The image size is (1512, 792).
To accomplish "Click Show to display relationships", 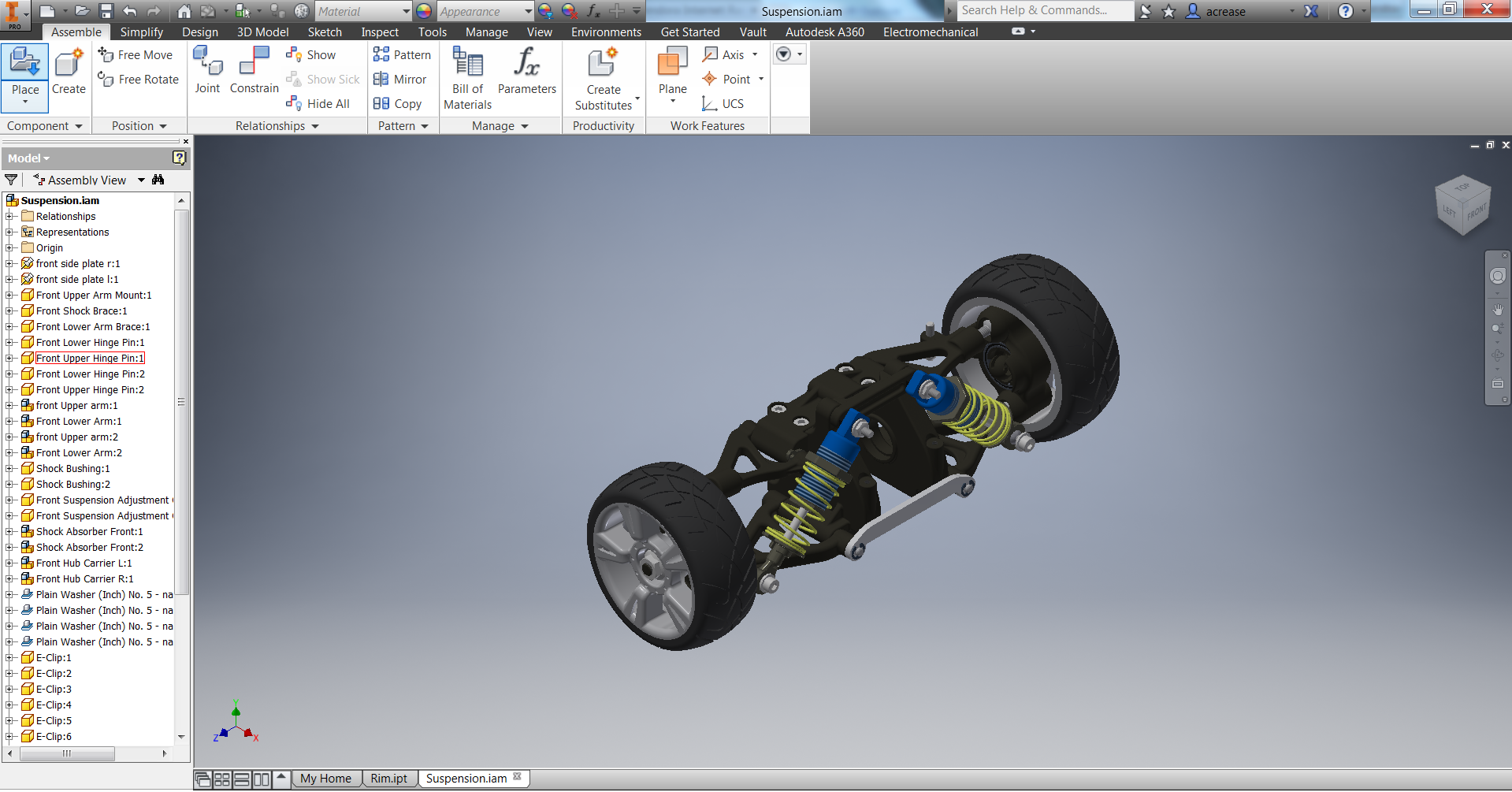I will tap(312, 54).
